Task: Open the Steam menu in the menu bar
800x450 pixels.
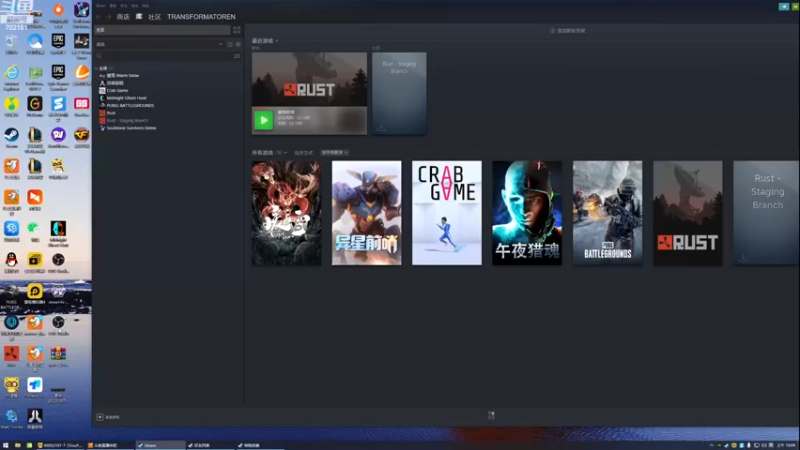Action: (101, 6)
